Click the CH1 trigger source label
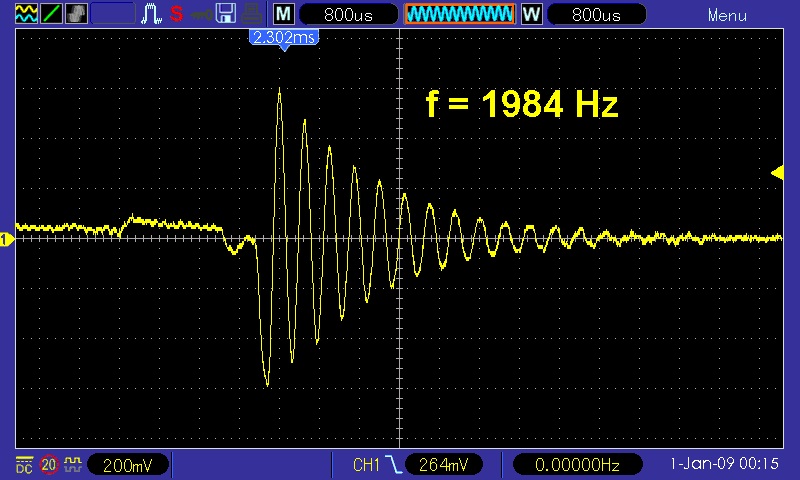Image resolution: width=800 pixels, height=480 pixels. point(366,464)
